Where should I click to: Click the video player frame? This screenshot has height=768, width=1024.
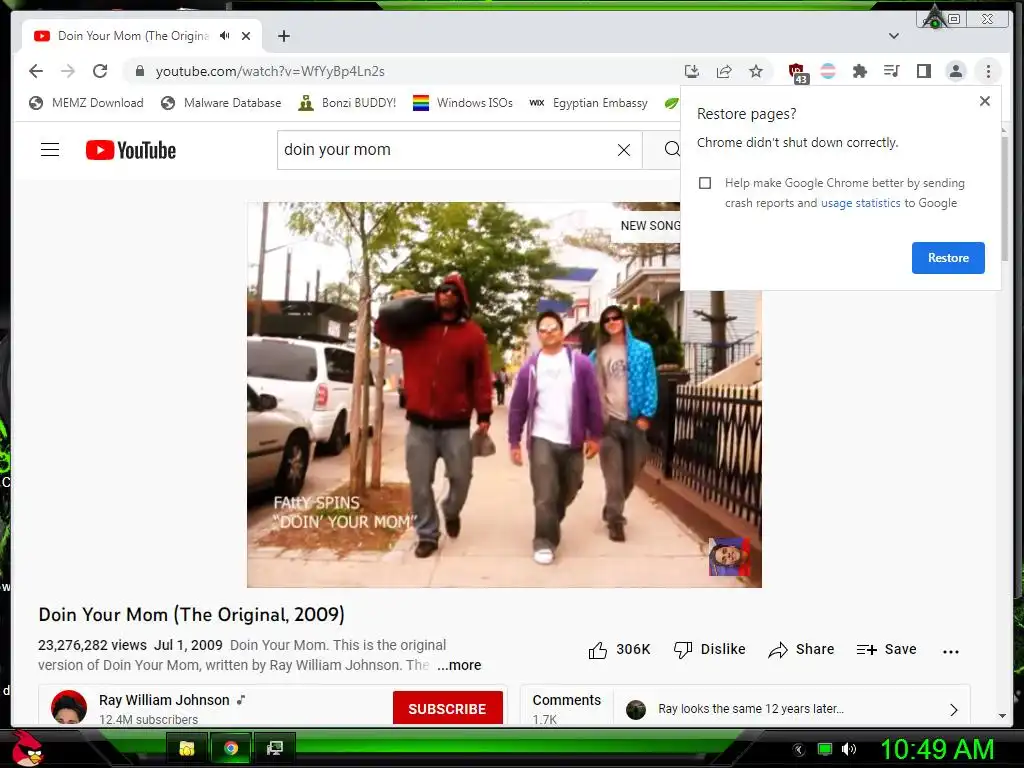504,394
